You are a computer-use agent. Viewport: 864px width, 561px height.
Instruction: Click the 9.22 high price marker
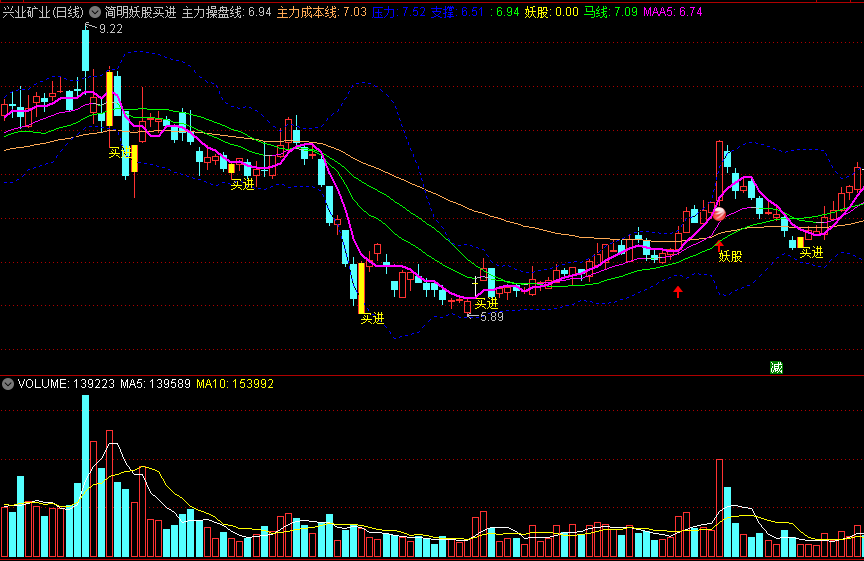point(111,29)
